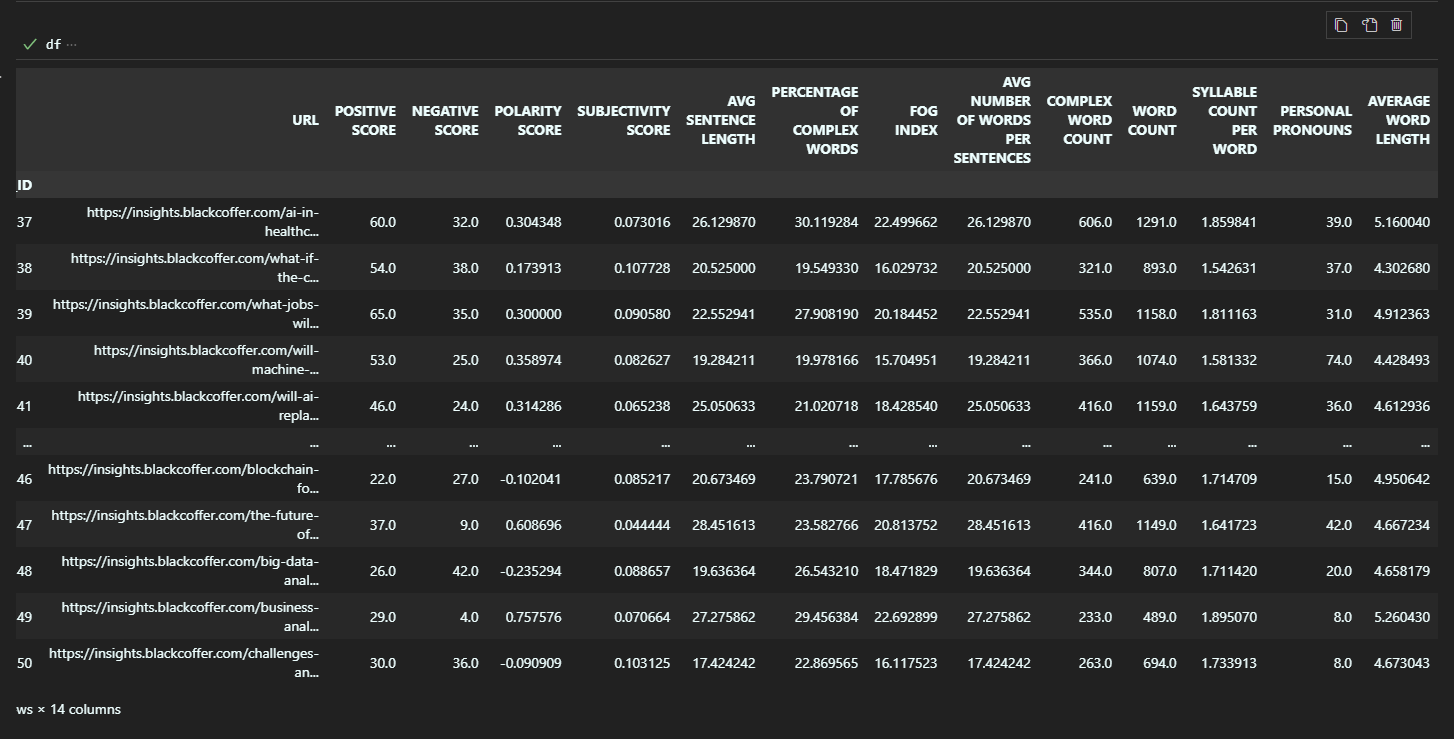This screenshot has width=1454, height=739.
Task: Select the will-ai-repla... URL in row 41
Action: (199, 406)
